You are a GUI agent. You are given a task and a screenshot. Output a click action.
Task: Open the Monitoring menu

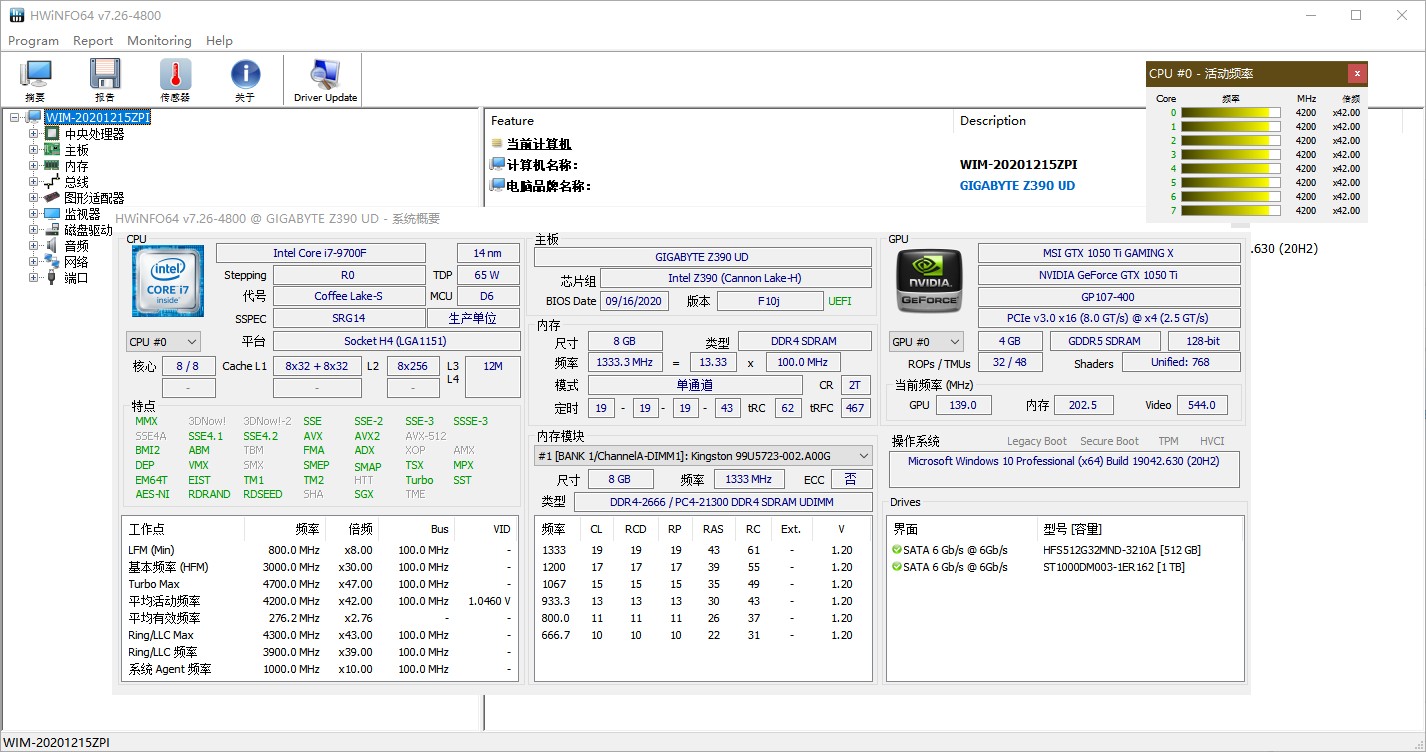pos(159,41)
